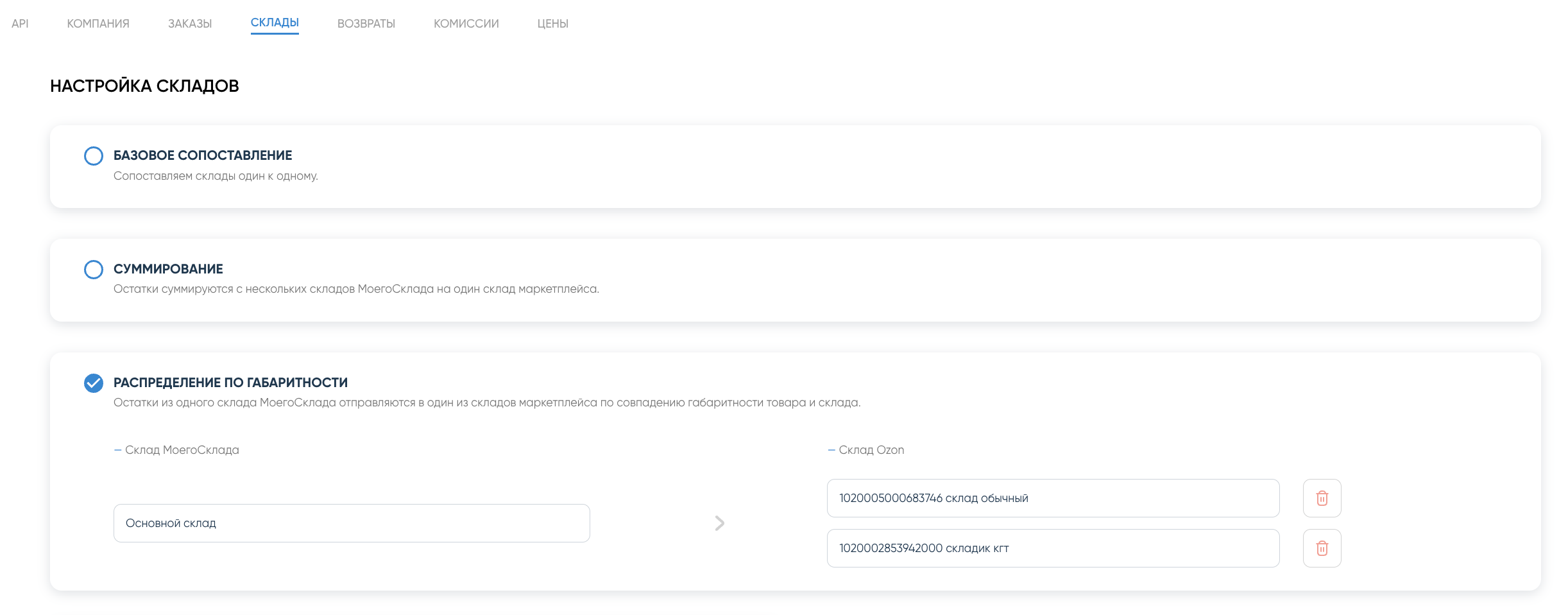Open the Комиссии tab
This screenshot has width=1568, height=615.
pyautogui.click(x=466, y=24)
